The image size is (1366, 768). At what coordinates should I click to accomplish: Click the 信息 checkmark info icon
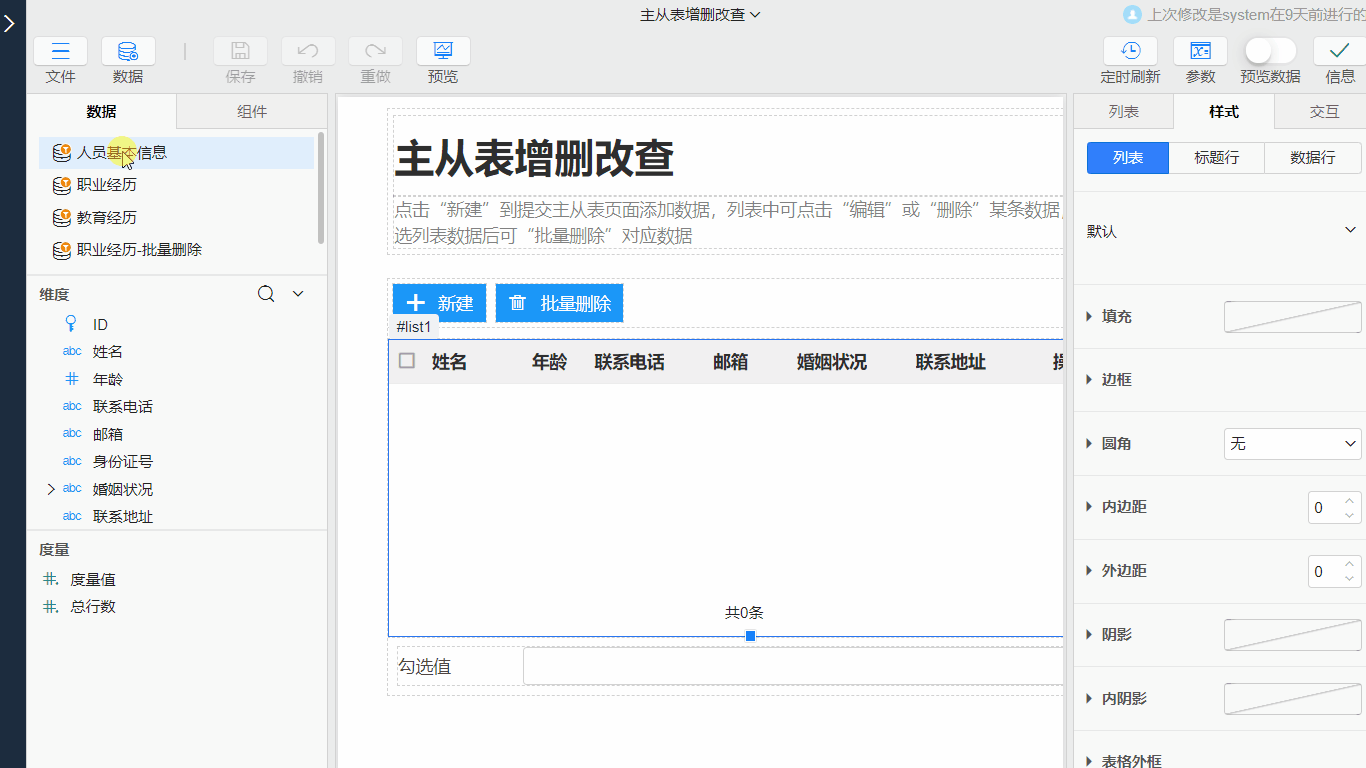tap(1340, 51)
